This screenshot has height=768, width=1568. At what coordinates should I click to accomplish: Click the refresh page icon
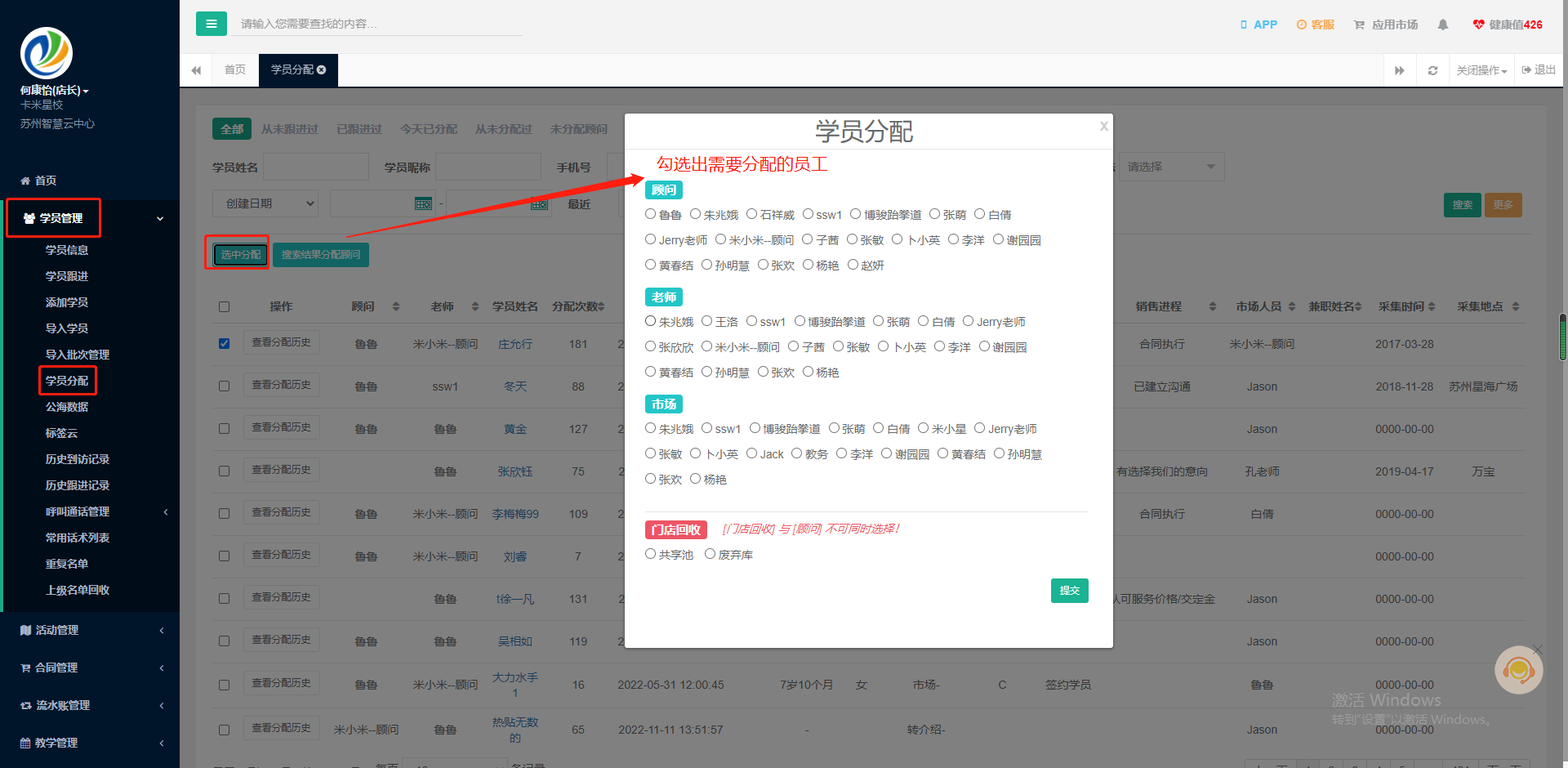[x=1432, y=70]
